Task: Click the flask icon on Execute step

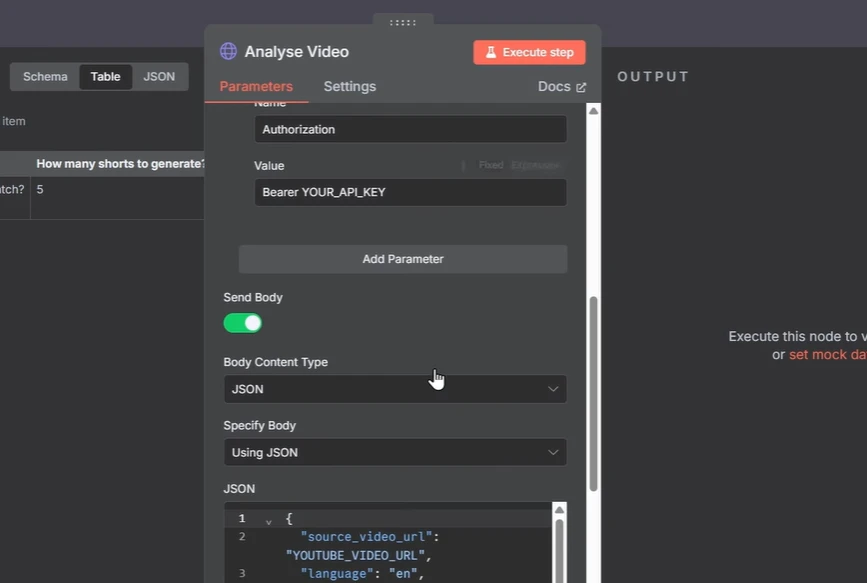Action: click(490, 52)
